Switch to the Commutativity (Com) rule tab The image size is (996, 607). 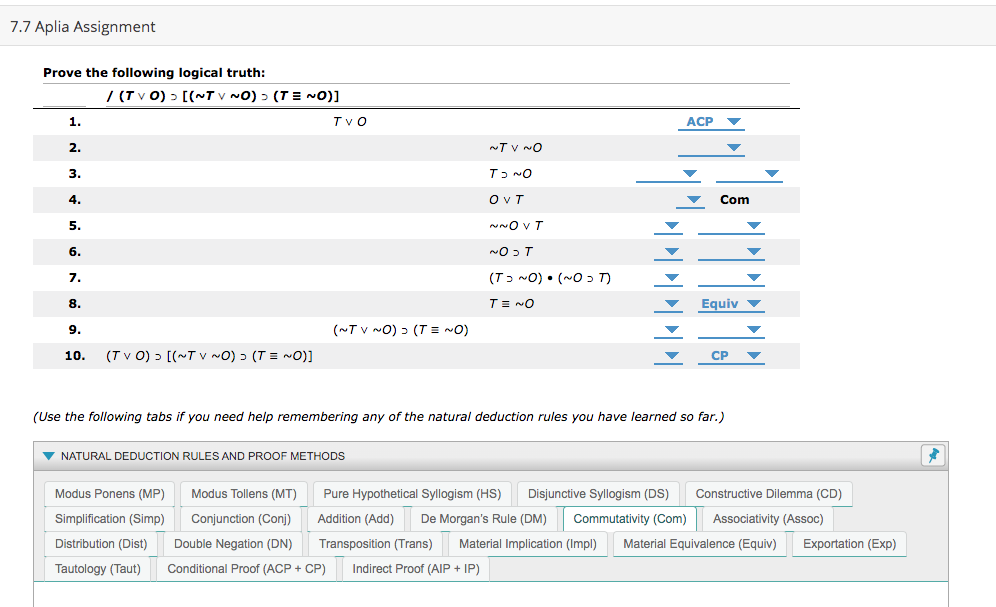click(629, 519)
